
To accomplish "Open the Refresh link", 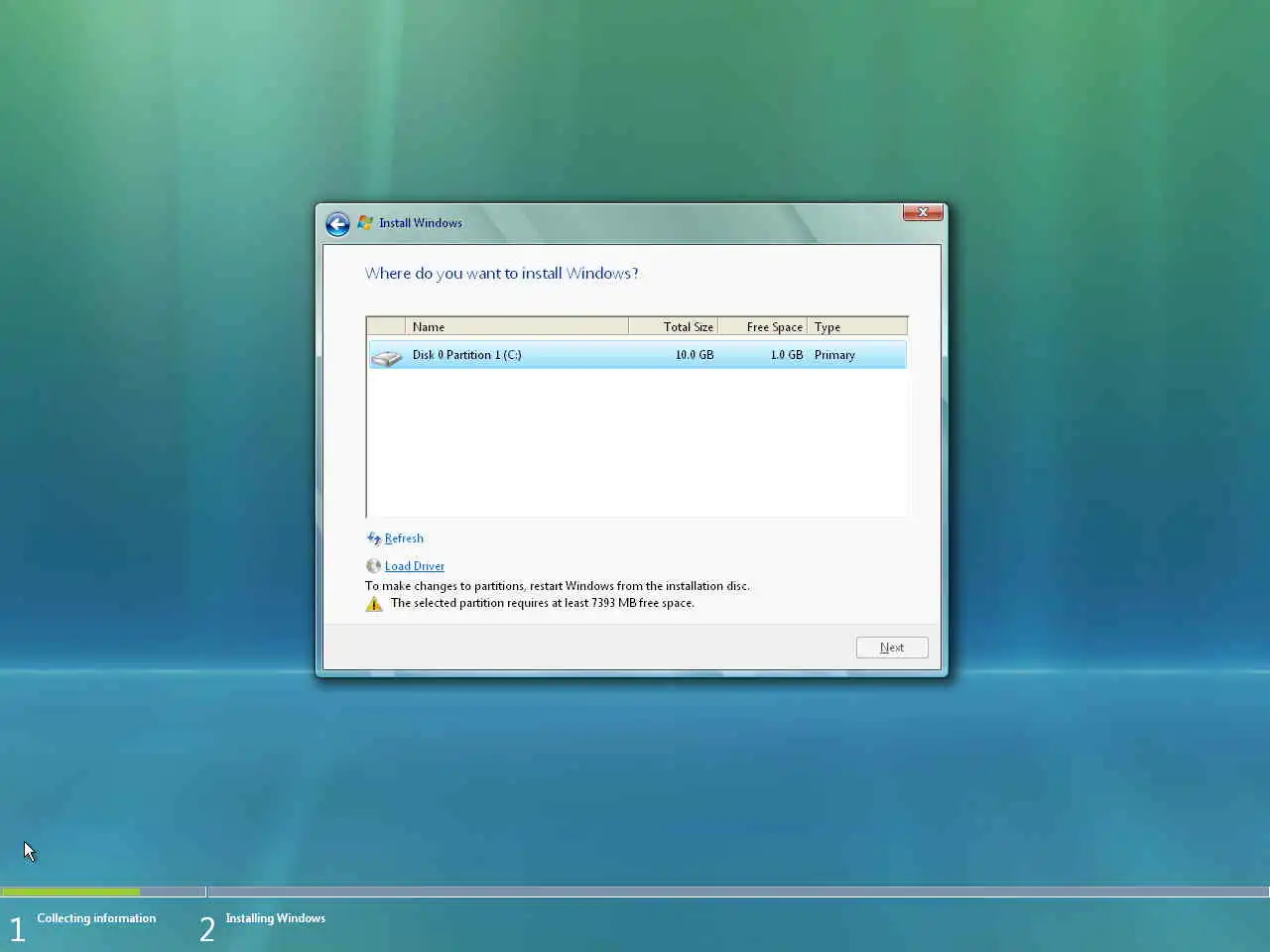I will (x=404, y=538).
